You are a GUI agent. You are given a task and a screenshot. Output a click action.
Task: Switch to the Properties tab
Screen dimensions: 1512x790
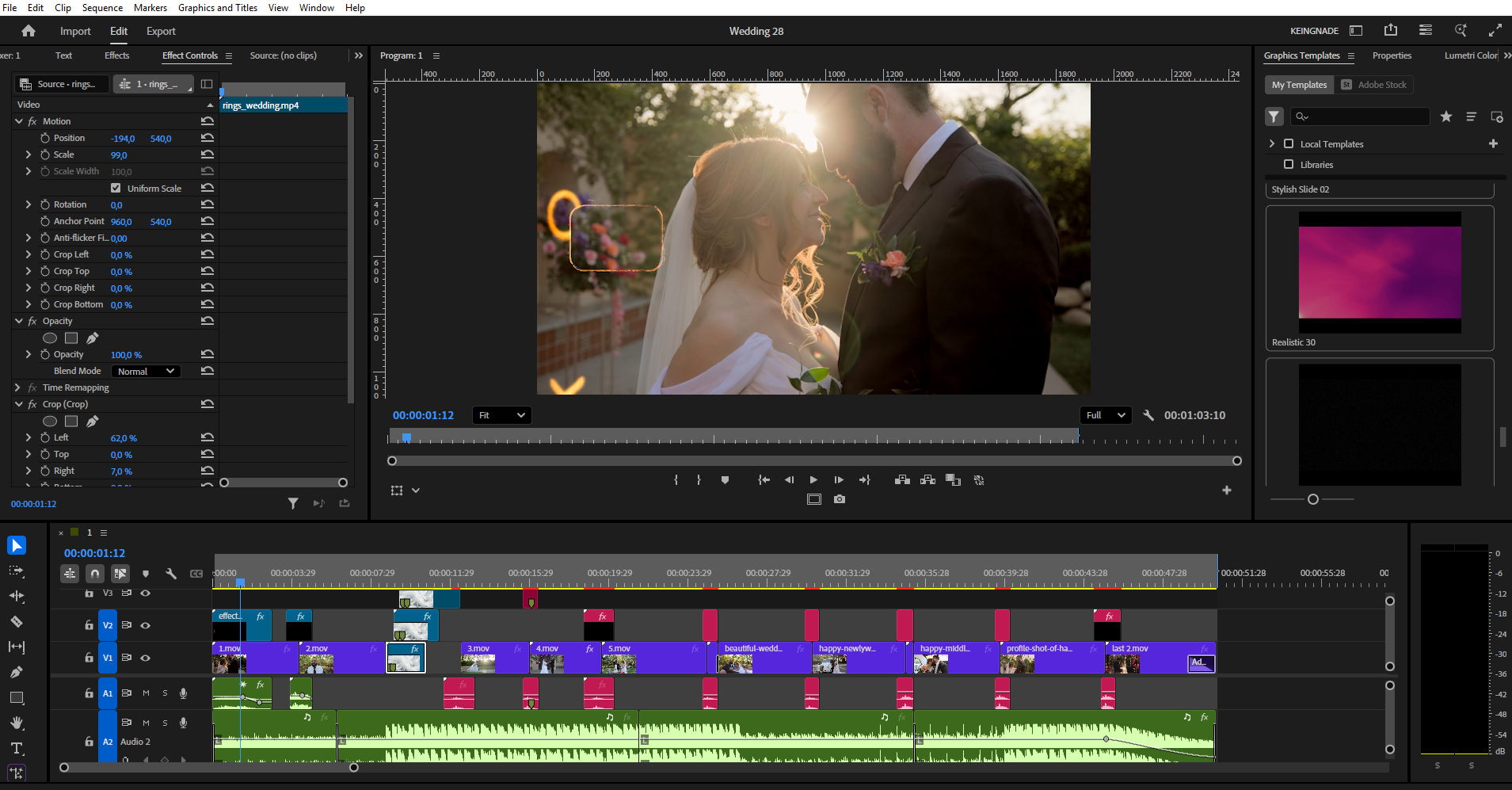pos(1392,55)
